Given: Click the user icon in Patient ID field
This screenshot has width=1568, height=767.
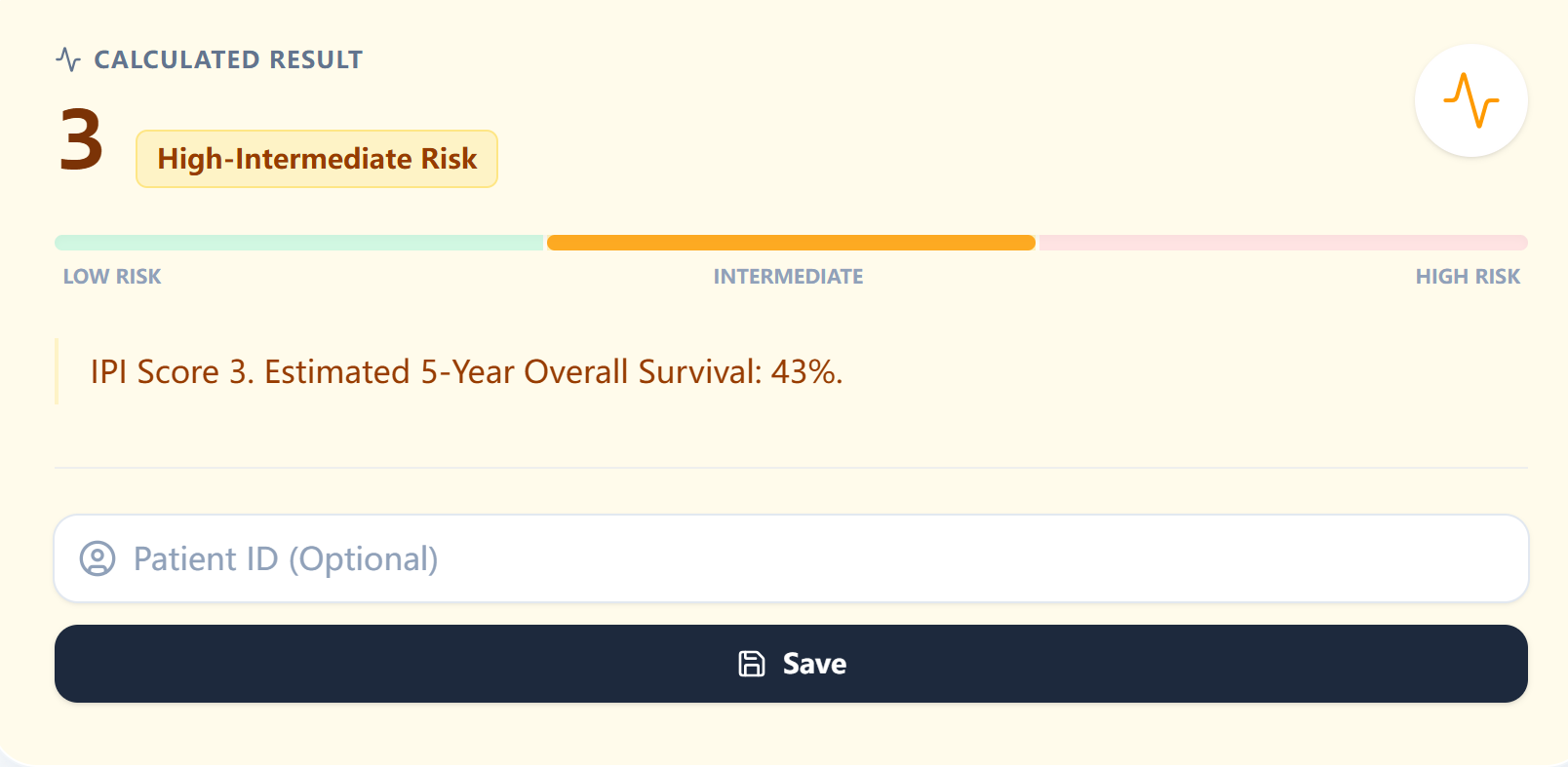Looking at the screenshot, I should (98, 558).
